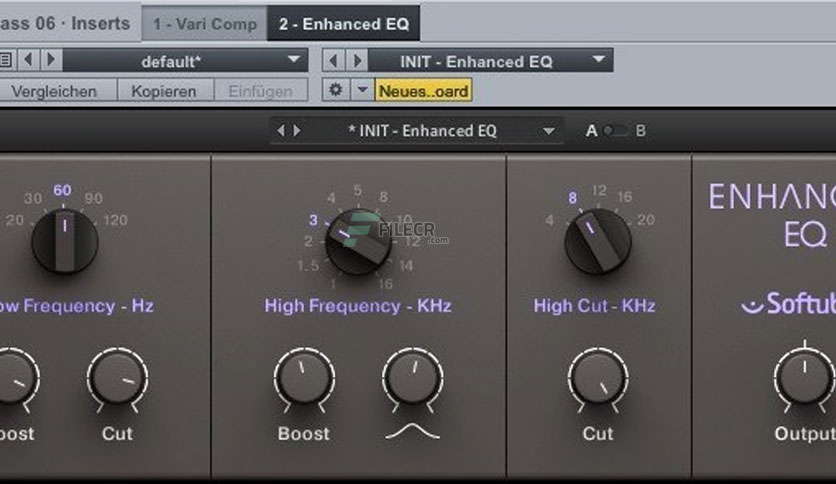The image size is (836, 484).
Task: Select the 2 - Enhanced EQ tab
Action: pyautogui.click(x=343, y=24)
